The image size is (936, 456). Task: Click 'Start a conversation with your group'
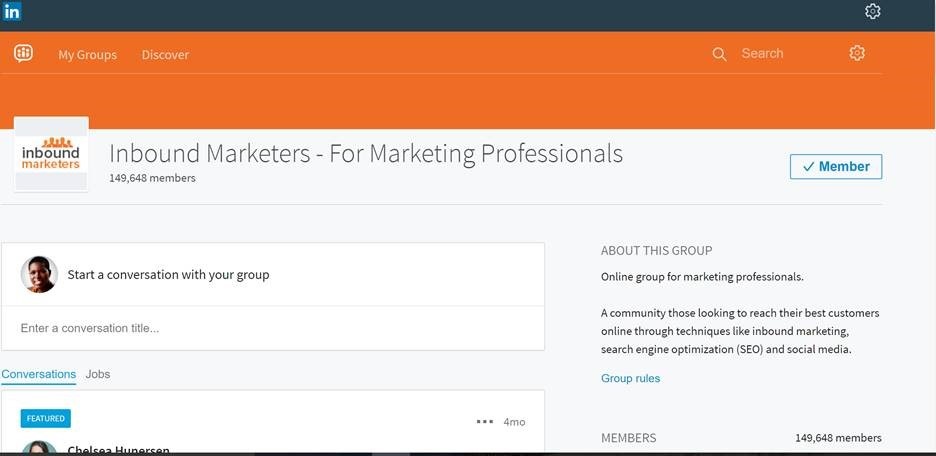coord(168,274)
